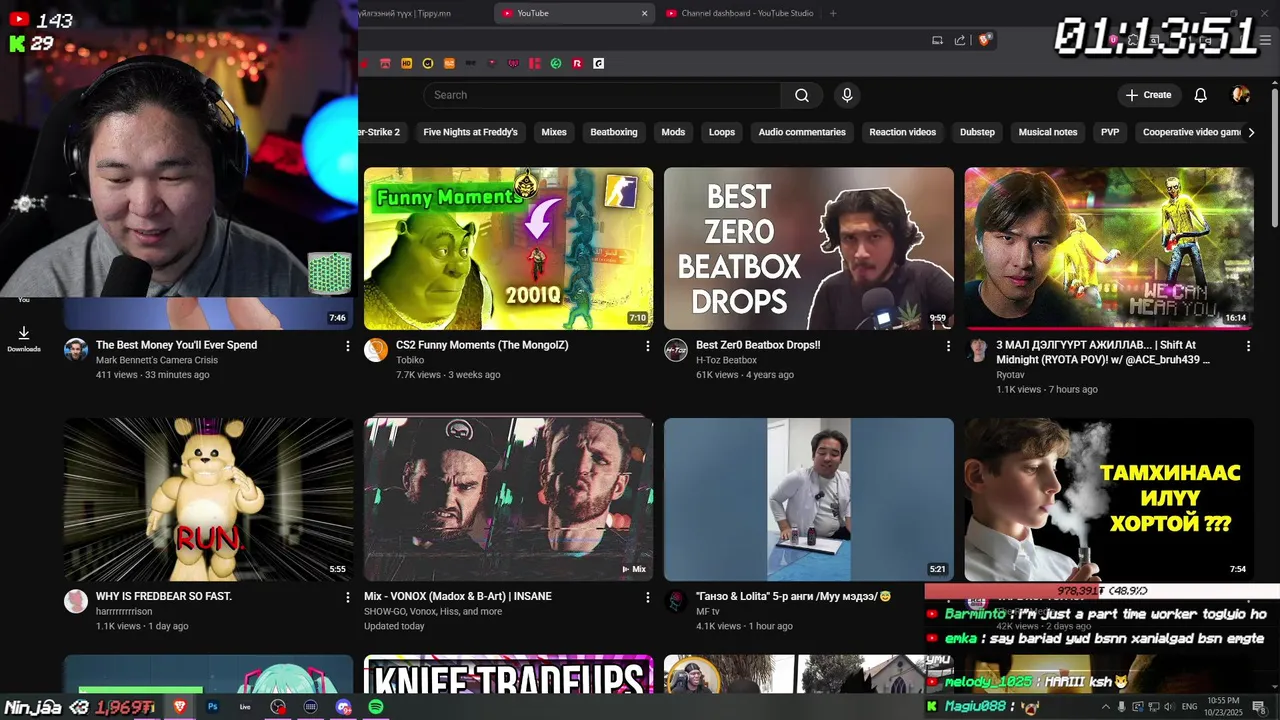This screenshot has height=720, width=1280.
Task: Open more options for VONOX mix
Action: click(648, 597)
